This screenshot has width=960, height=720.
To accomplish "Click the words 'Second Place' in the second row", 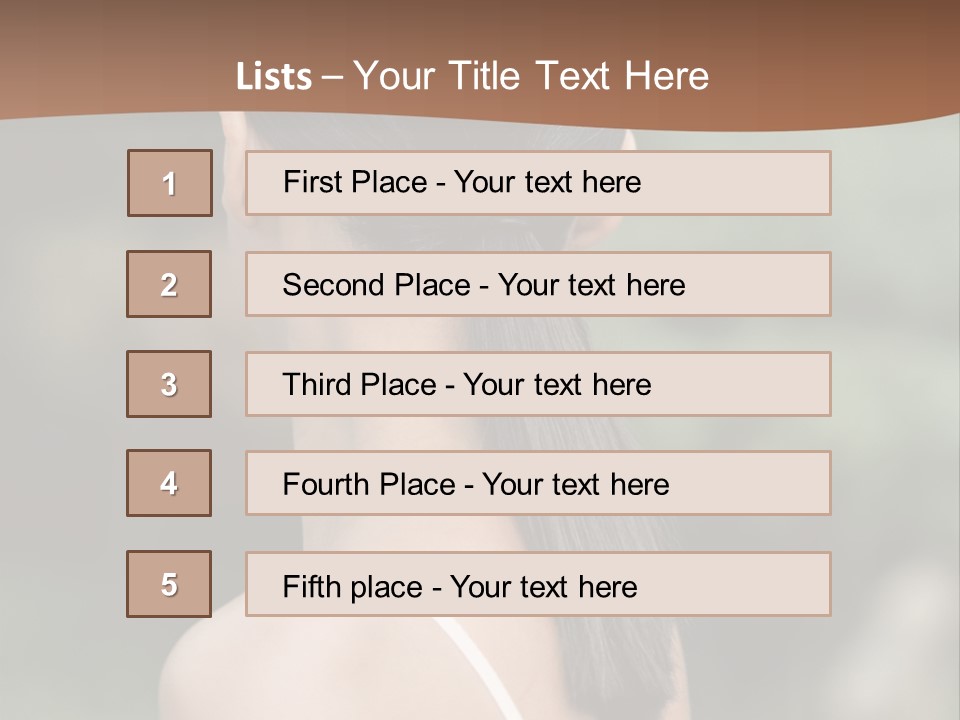I will point(377,285).
